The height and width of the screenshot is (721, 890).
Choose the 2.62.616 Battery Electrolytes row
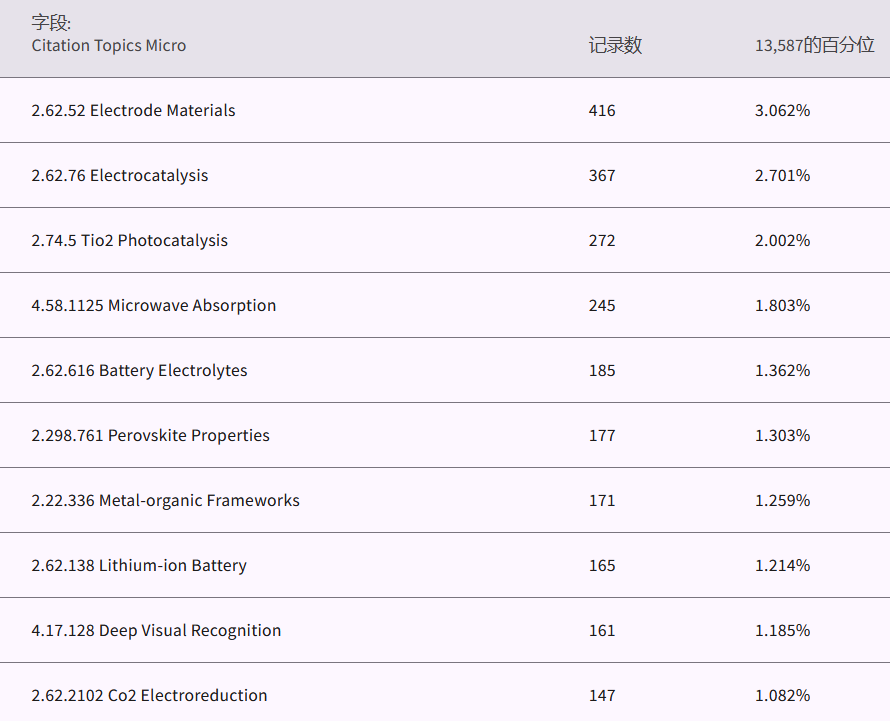pos(139,370)
